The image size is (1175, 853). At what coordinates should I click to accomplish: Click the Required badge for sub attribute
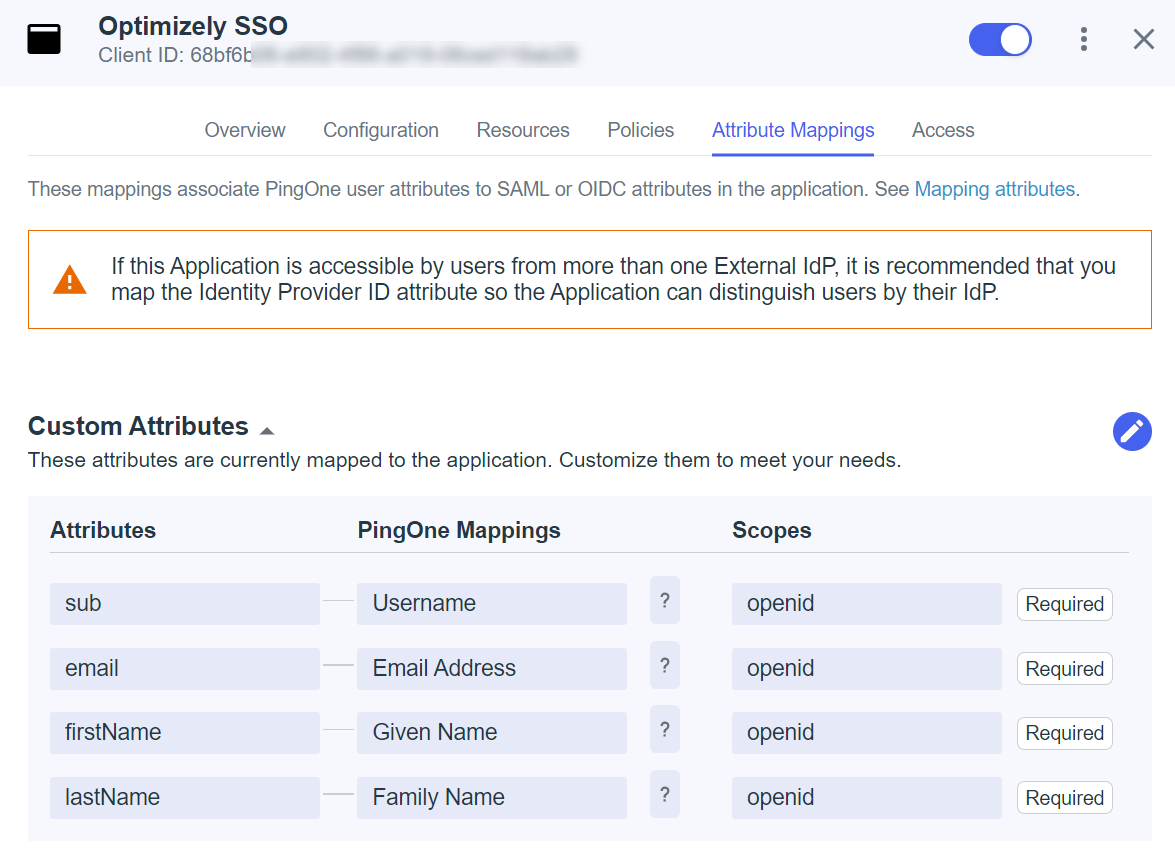(x=1064, y=604)
